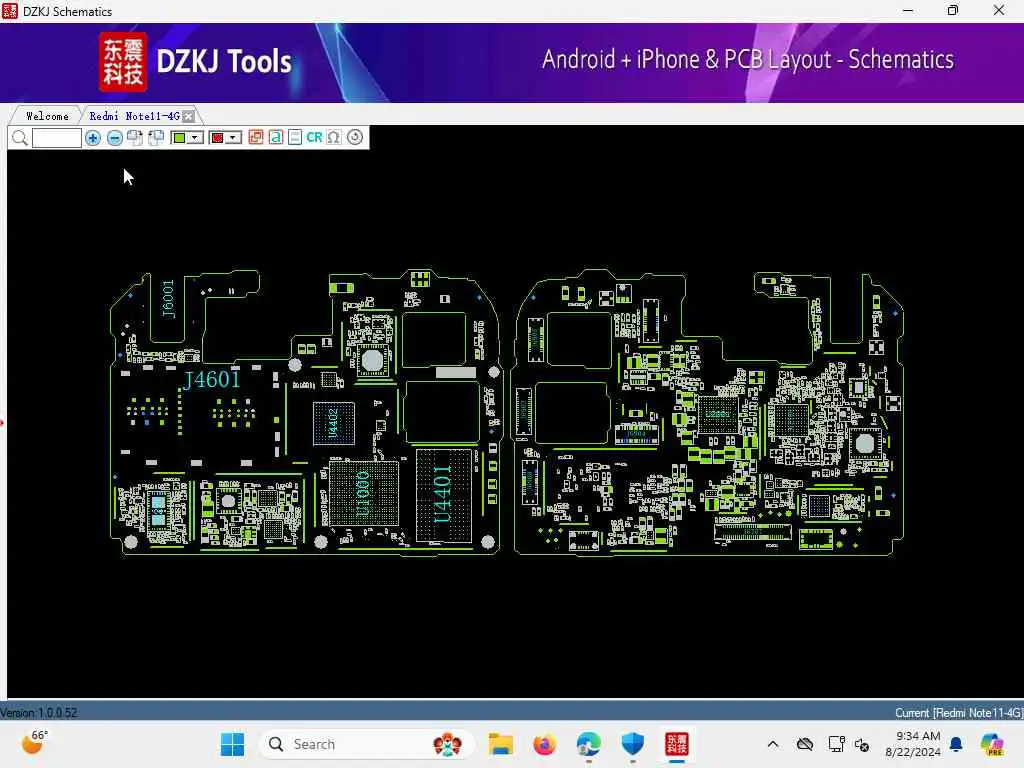Click the page document icon in toolbar

point(295,137)
